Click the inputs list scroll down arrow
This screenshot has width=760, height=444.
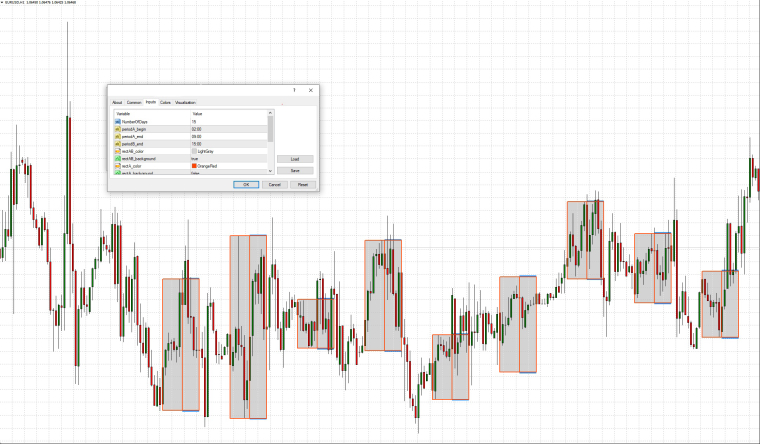pyautogui.click(x=270, y=171)
